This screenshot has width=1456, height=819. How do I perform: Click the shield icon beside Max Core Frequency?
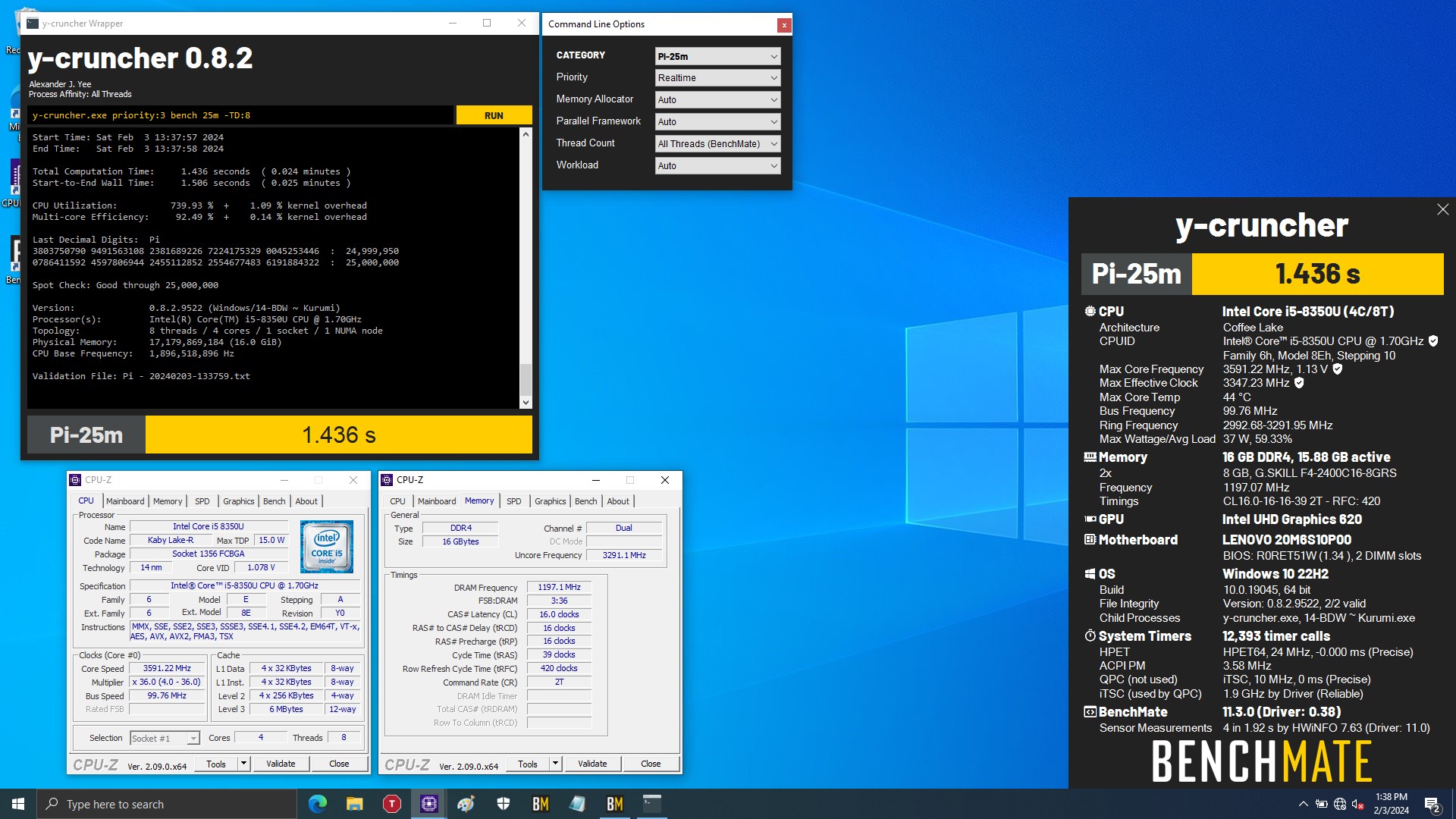click(x=1337, y=369)
